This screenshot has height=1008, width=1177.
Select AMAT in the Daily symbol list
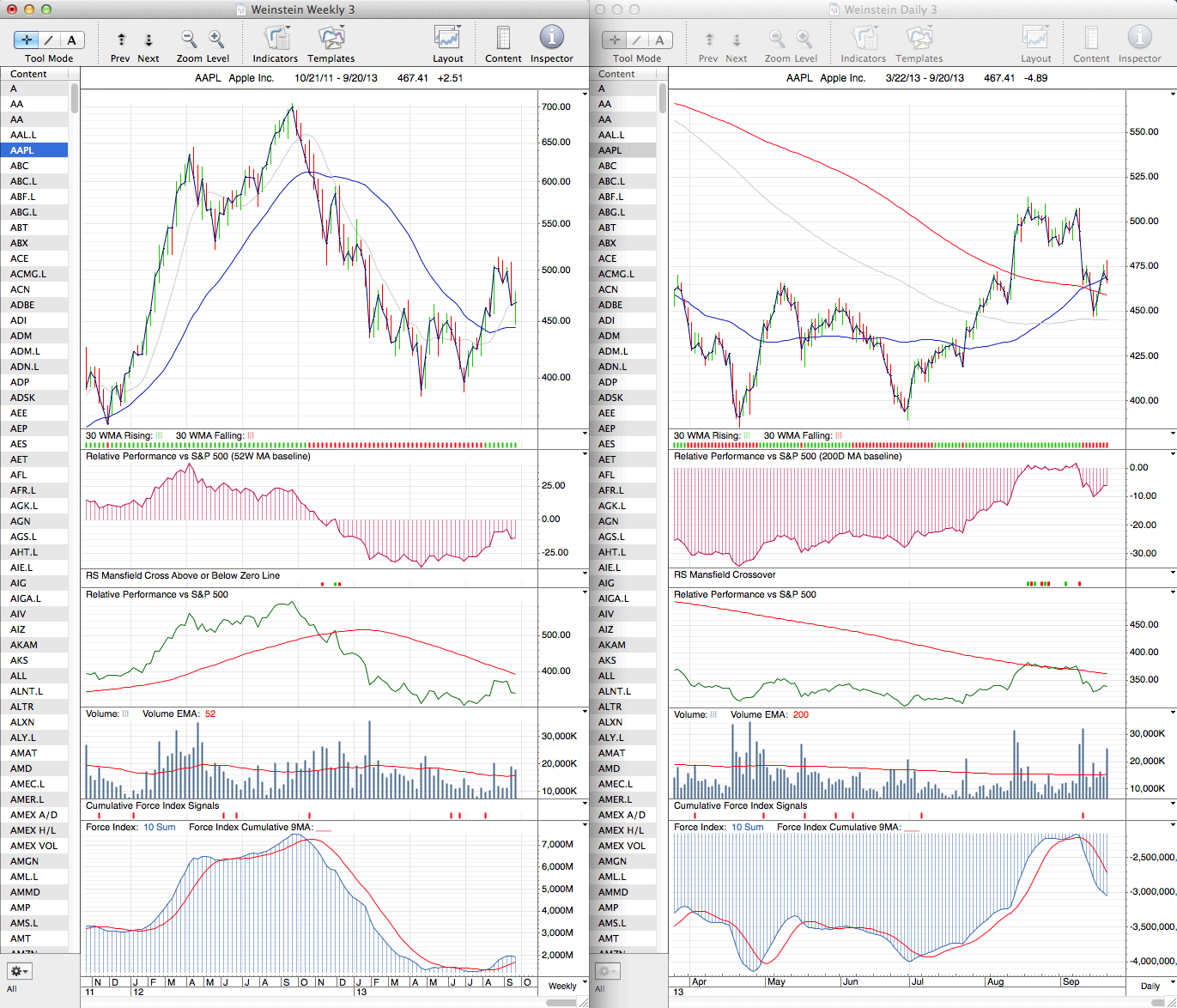coord(612,753)
